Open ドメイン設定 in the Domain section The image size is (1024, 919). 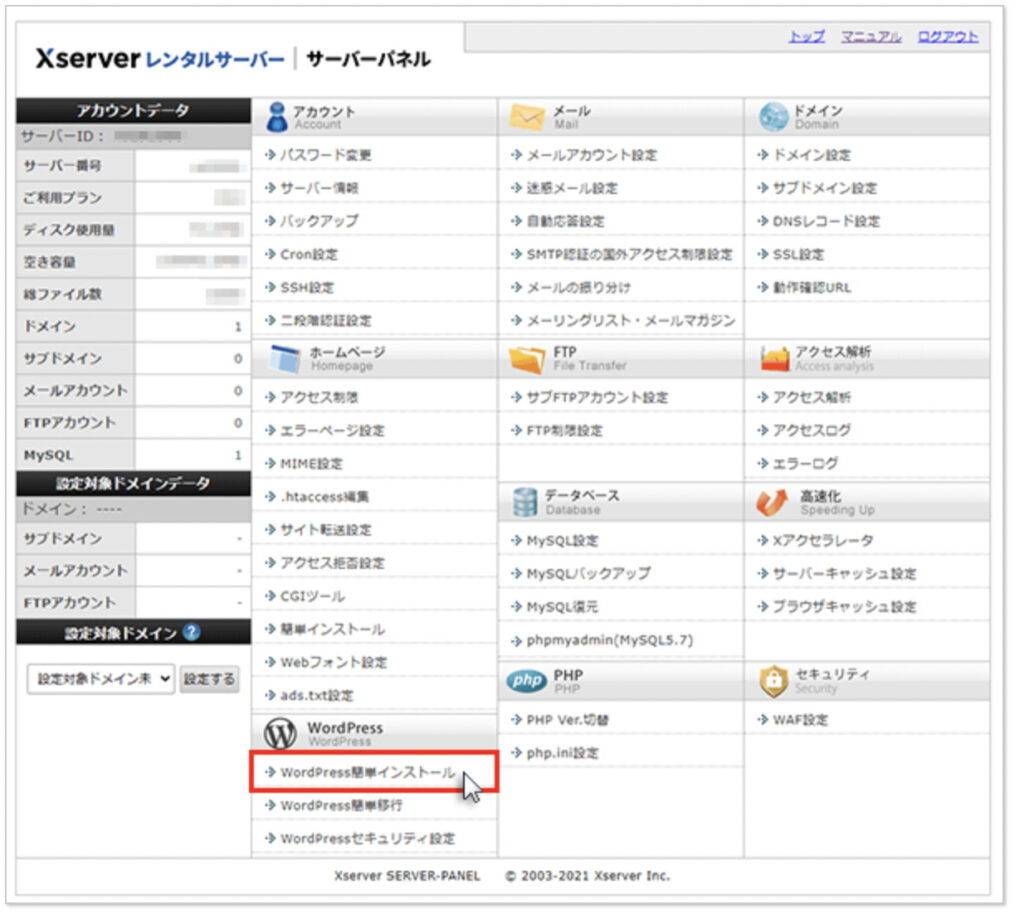click(x=812, y=155)
